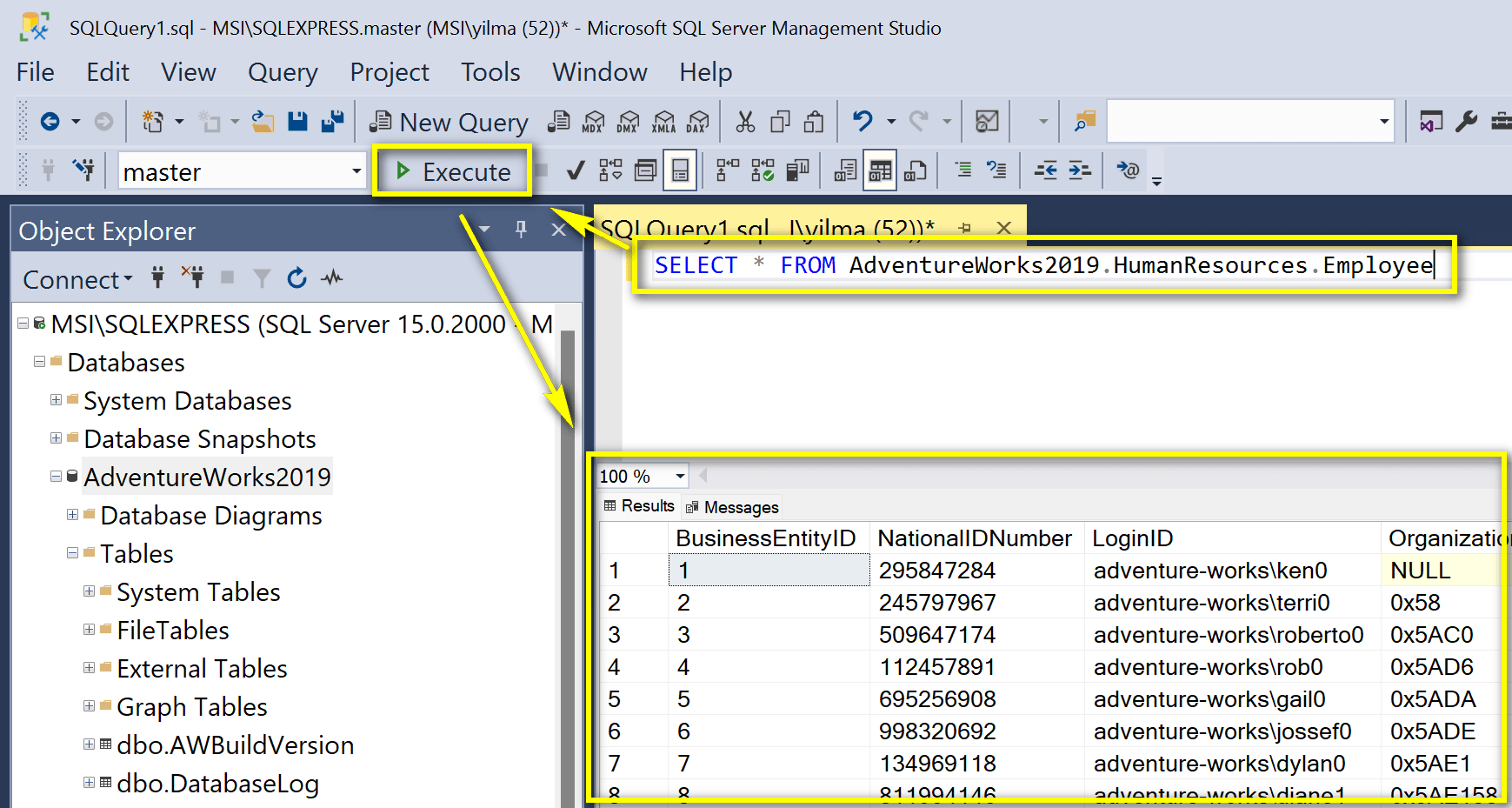Viewport: 1512px width, 808px height.
Task: Uncomment the selected lines
Action: pos(996,170)
